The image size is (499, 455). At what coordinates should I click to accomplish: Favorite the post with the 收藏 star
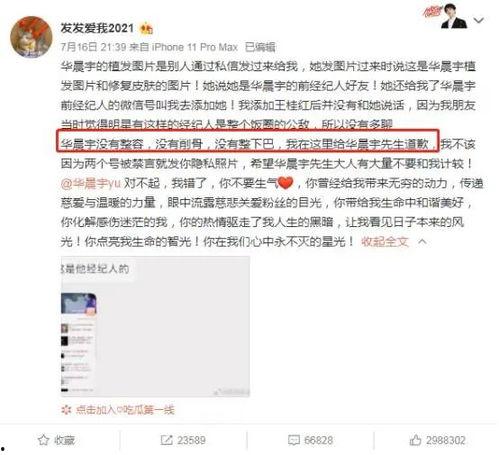pos(56,440)
